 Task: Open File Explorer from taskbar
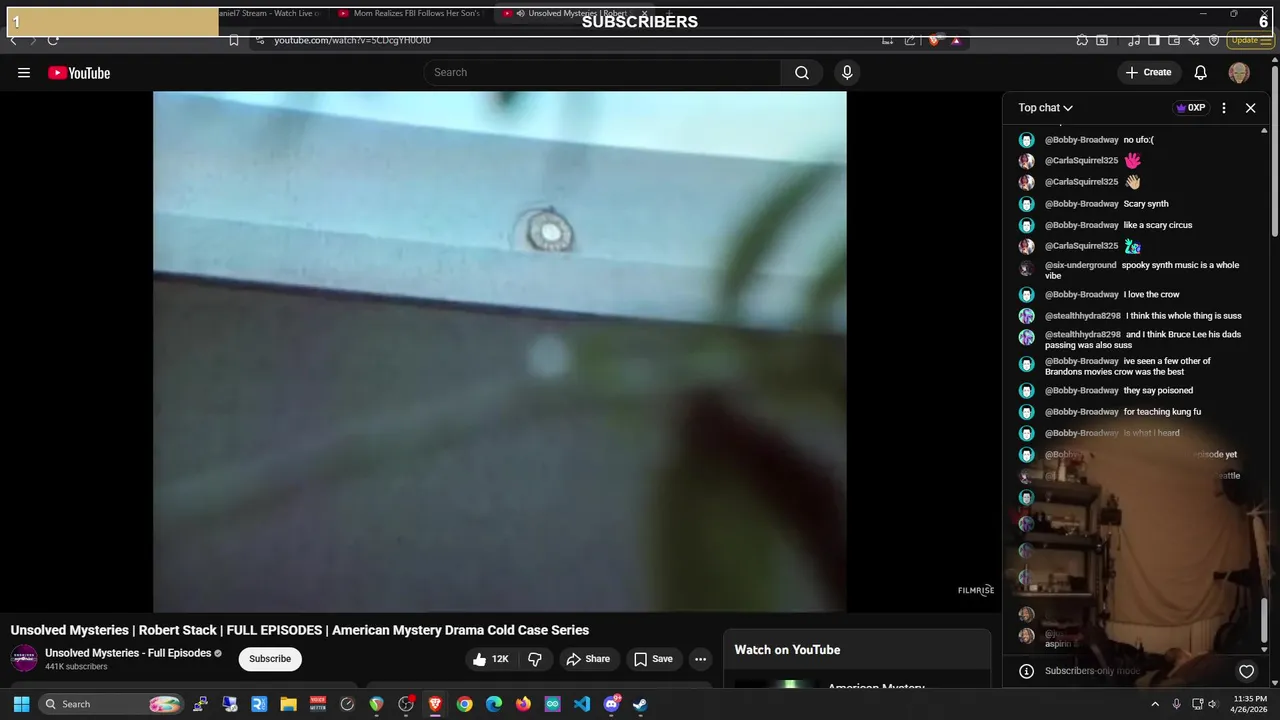pos(288,704)
